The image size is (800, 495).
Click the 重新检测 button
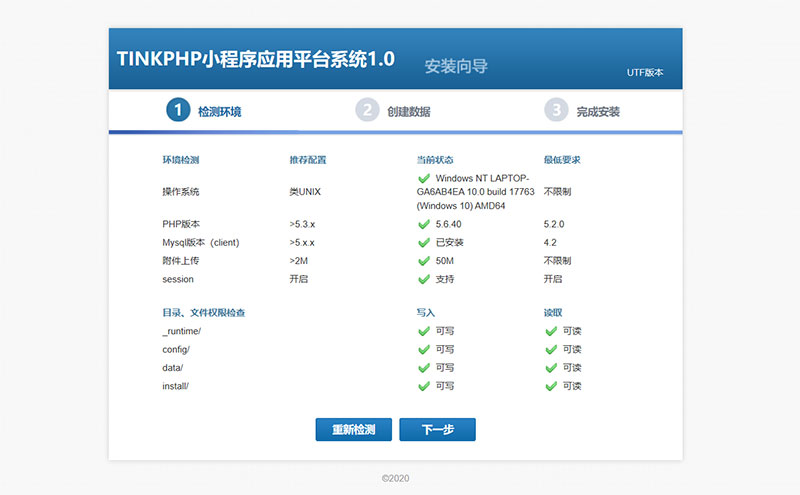353,430
